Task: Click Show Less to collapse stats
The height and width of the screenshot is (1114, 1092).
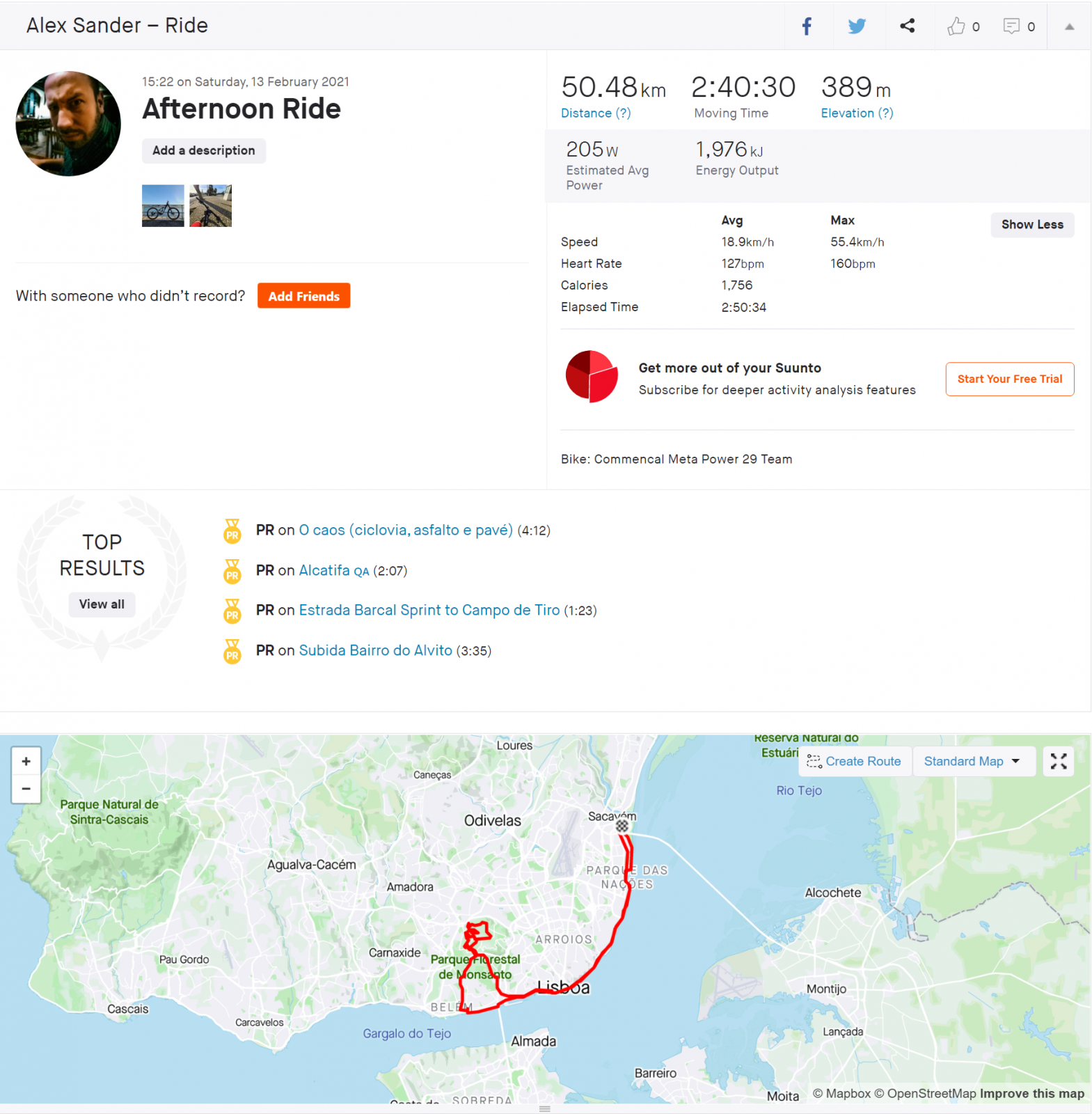Action: (x=1032, y=224)
